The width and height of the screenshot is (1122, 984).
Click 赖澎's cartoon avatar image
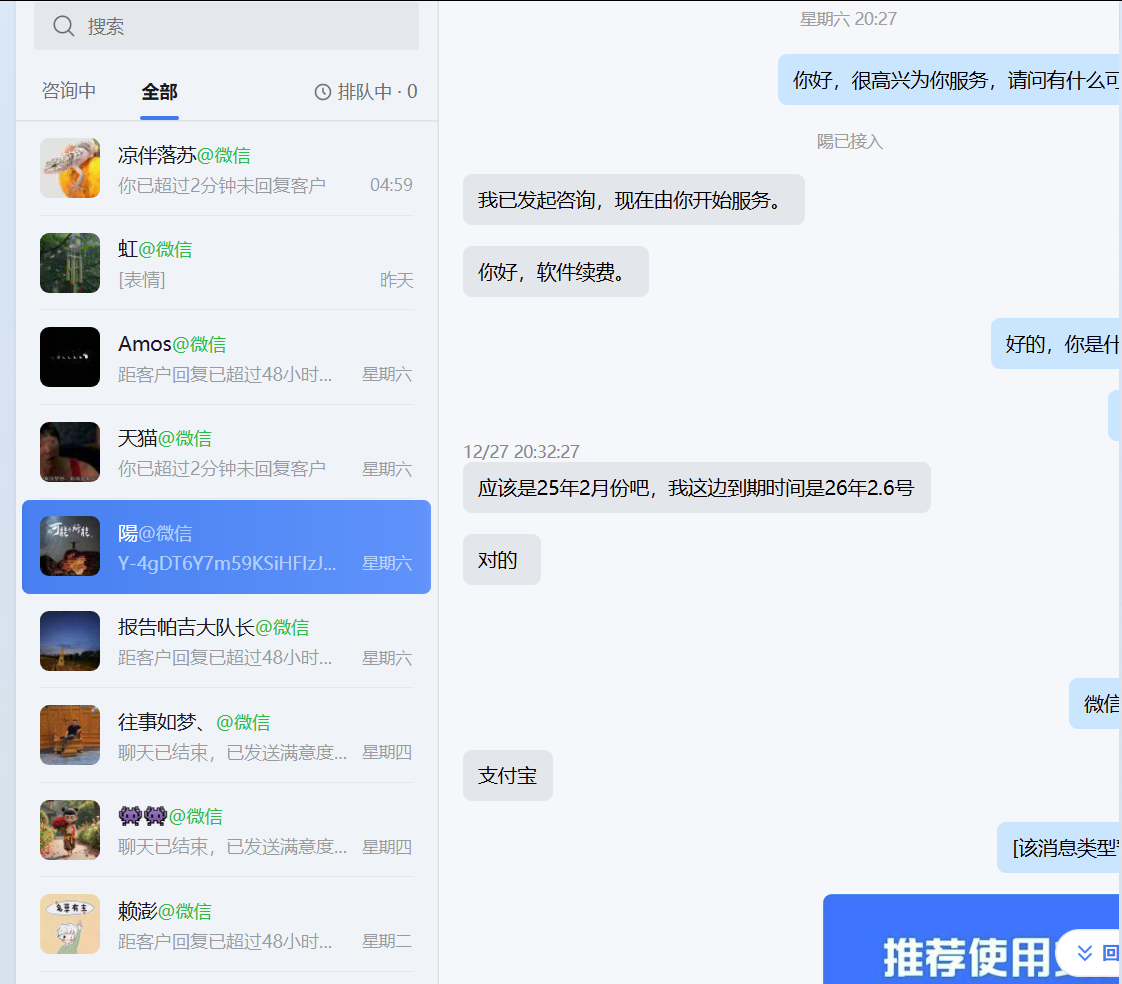pyautogui.click(x=70, y=924)
